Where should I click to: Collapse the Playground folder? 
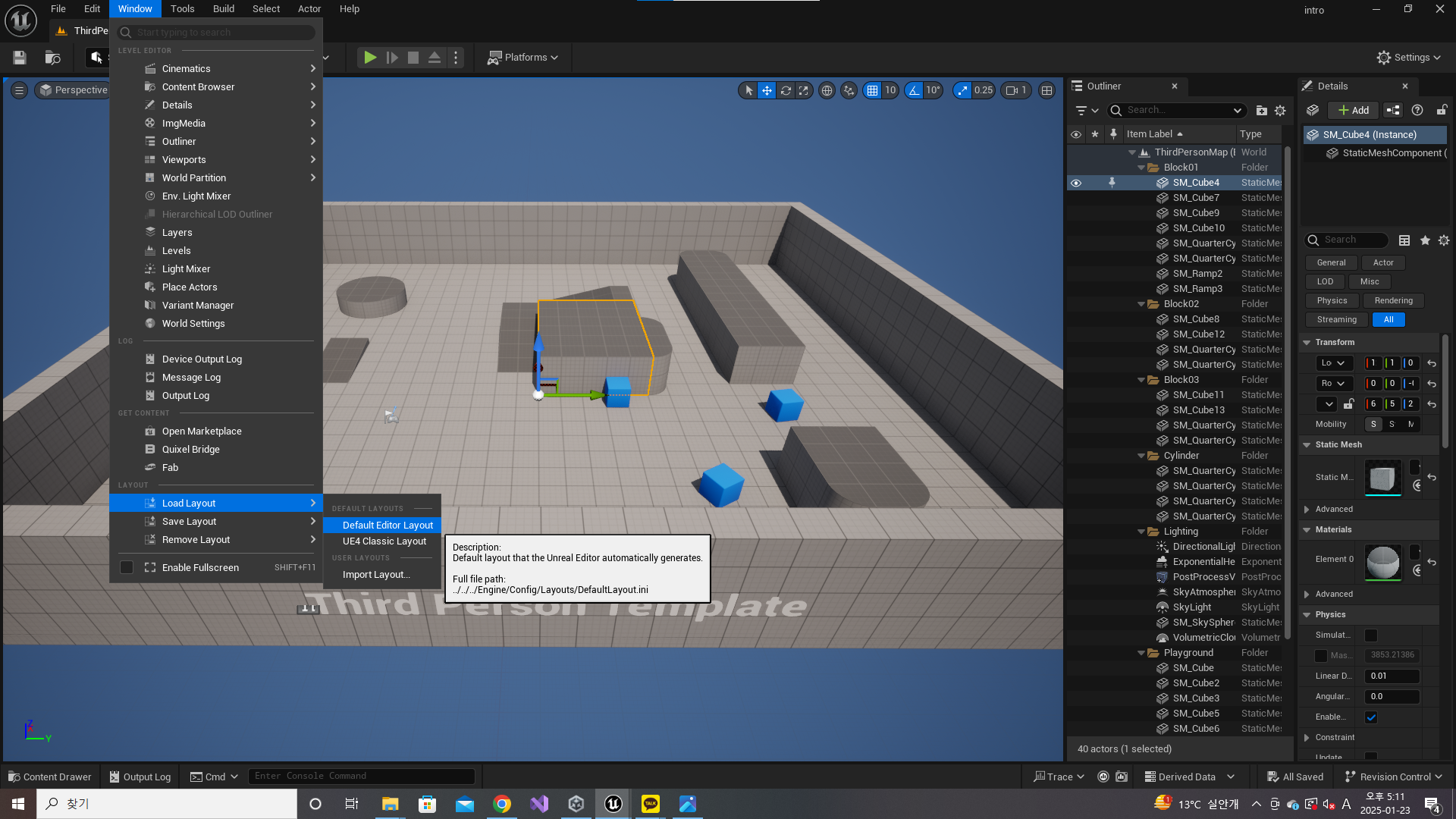1141,653
